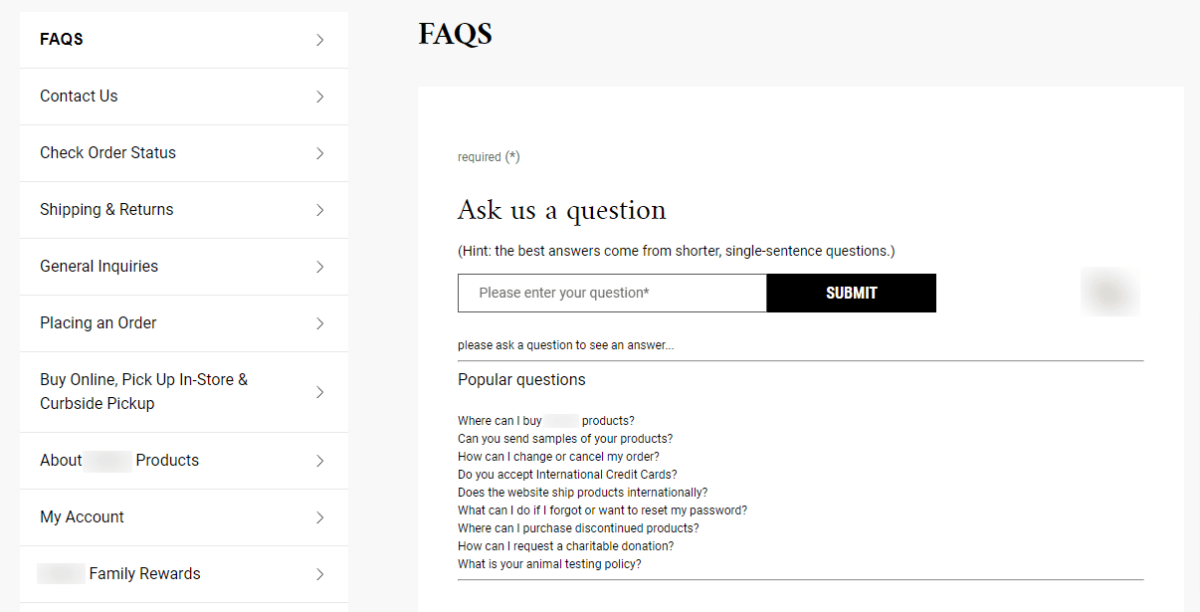
Task: Click the International Credit Cards question
Action: tap(566, 473)
